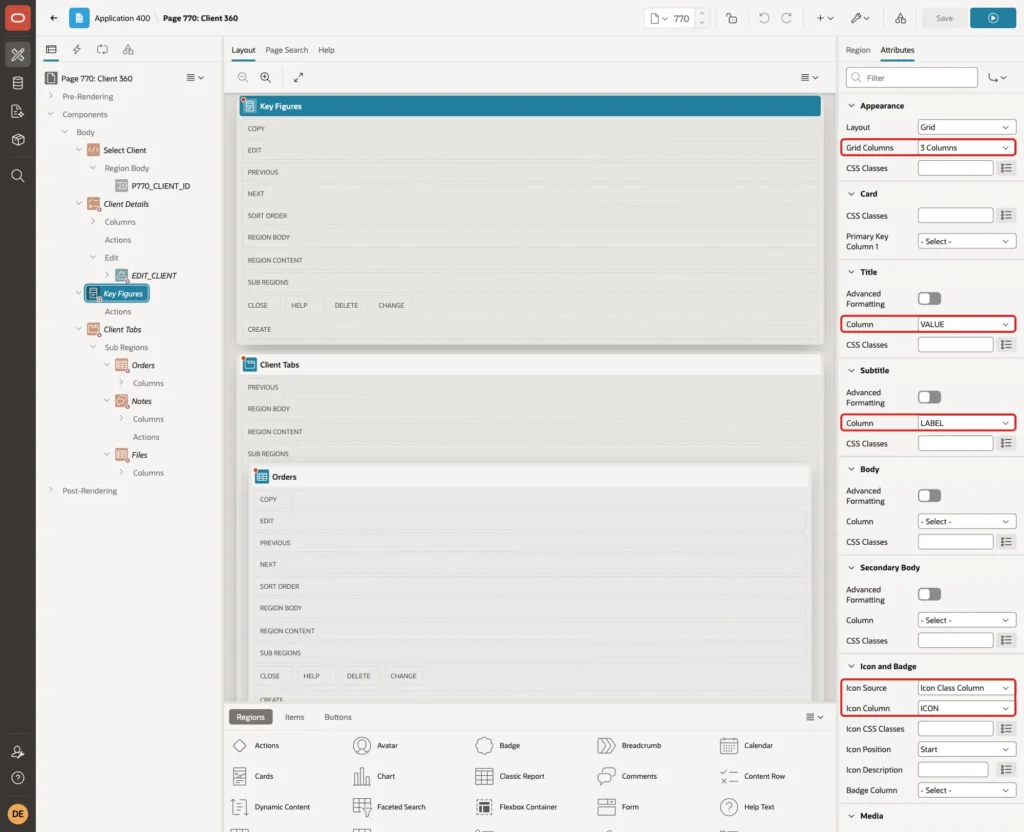
Task: Open the DE user avatar menu
Action: [18, 814]
